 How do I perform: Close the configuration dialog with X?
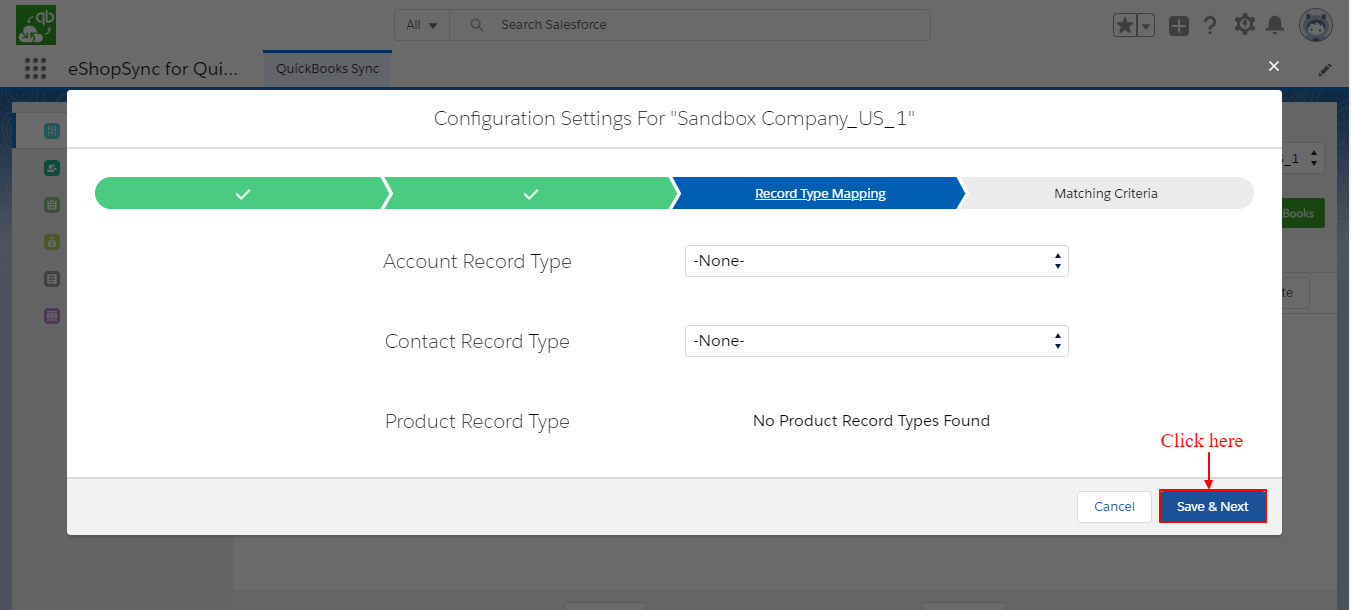pyautogui.click(x=1274, y=66)
